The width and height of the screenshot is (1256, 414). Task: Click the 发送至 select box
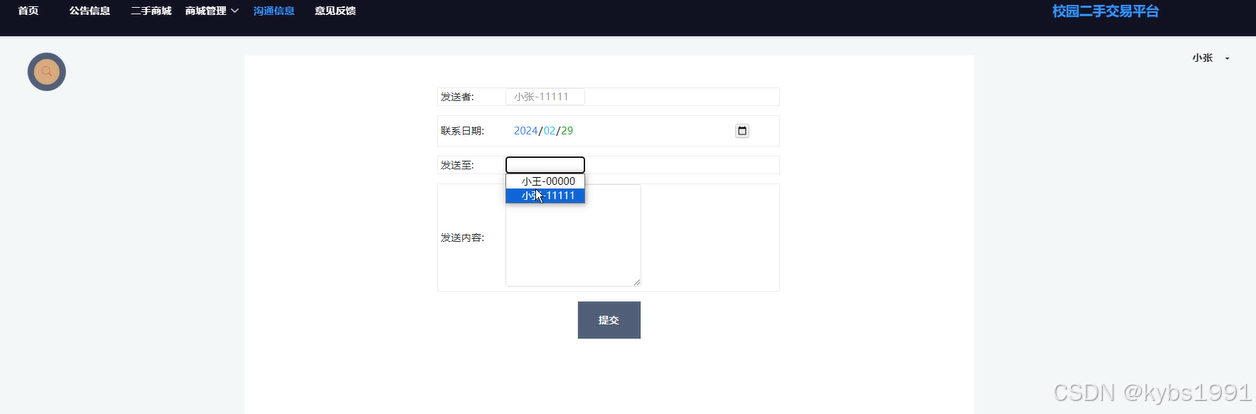(545, 165)
